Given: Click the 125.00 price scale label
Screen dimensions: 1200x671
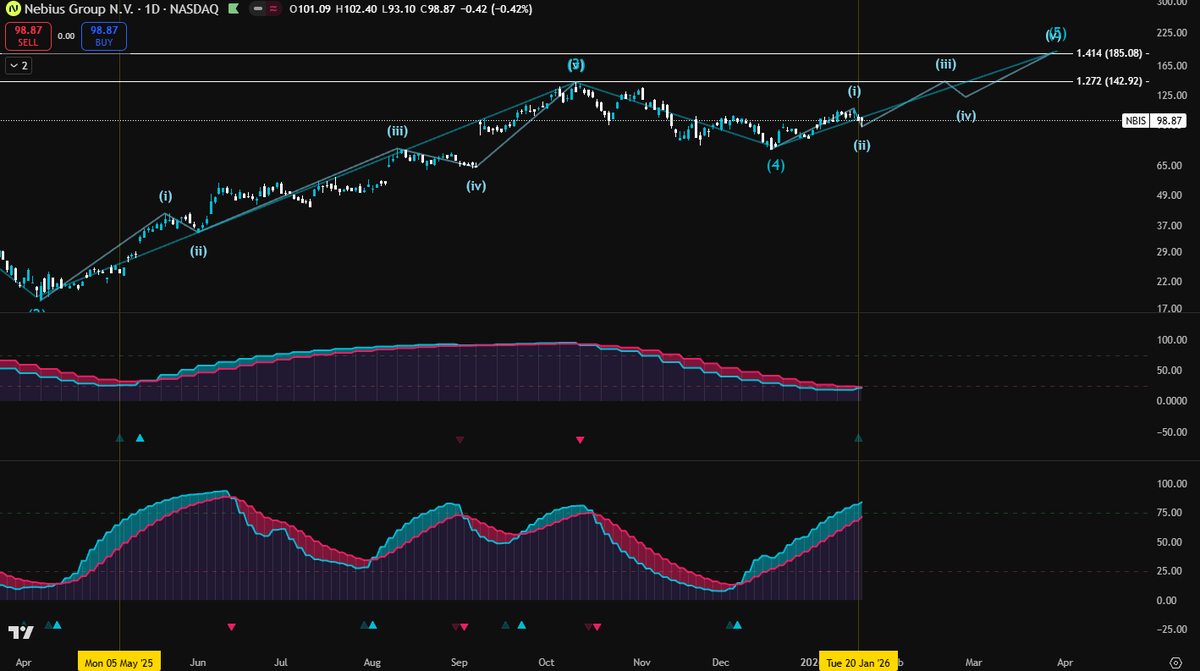Looking at the screenshot, I should pos(1171,95).
